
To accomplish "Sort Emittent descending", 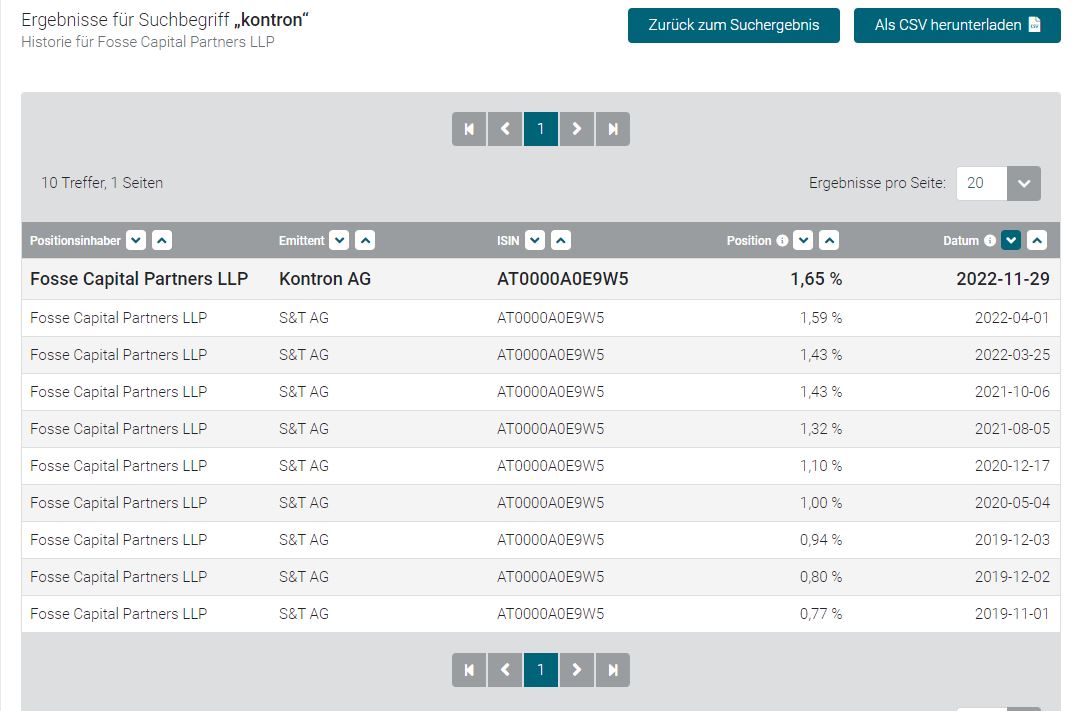I will [x=339, y=240].
